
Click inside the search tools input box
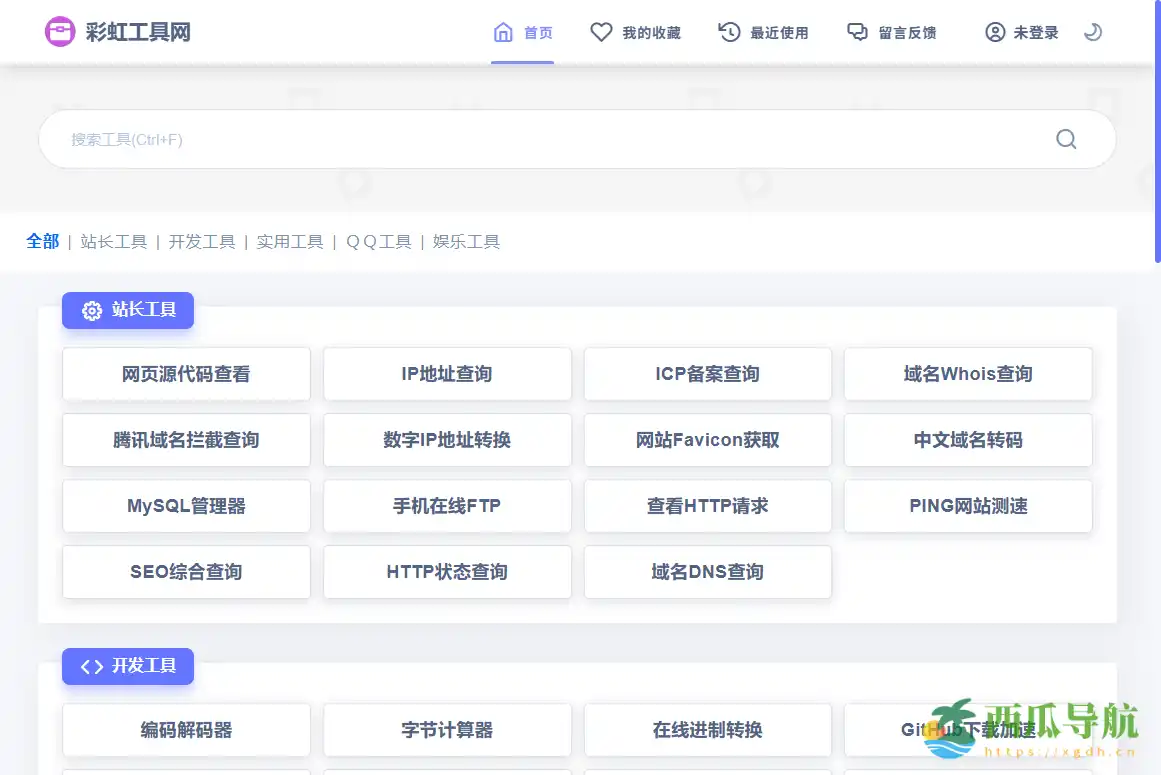(x=500, y=139)
